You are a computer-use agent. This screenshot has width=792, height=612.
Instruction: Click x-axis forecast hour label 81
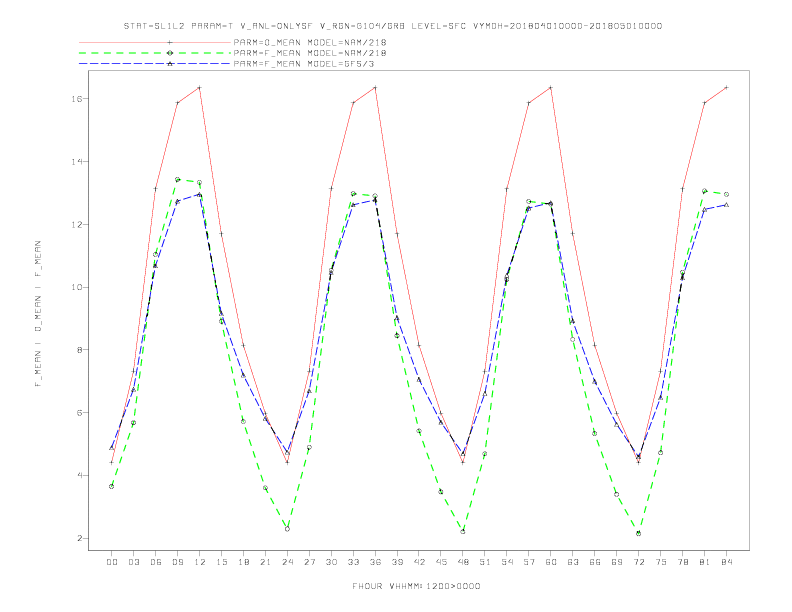(705, 562)
